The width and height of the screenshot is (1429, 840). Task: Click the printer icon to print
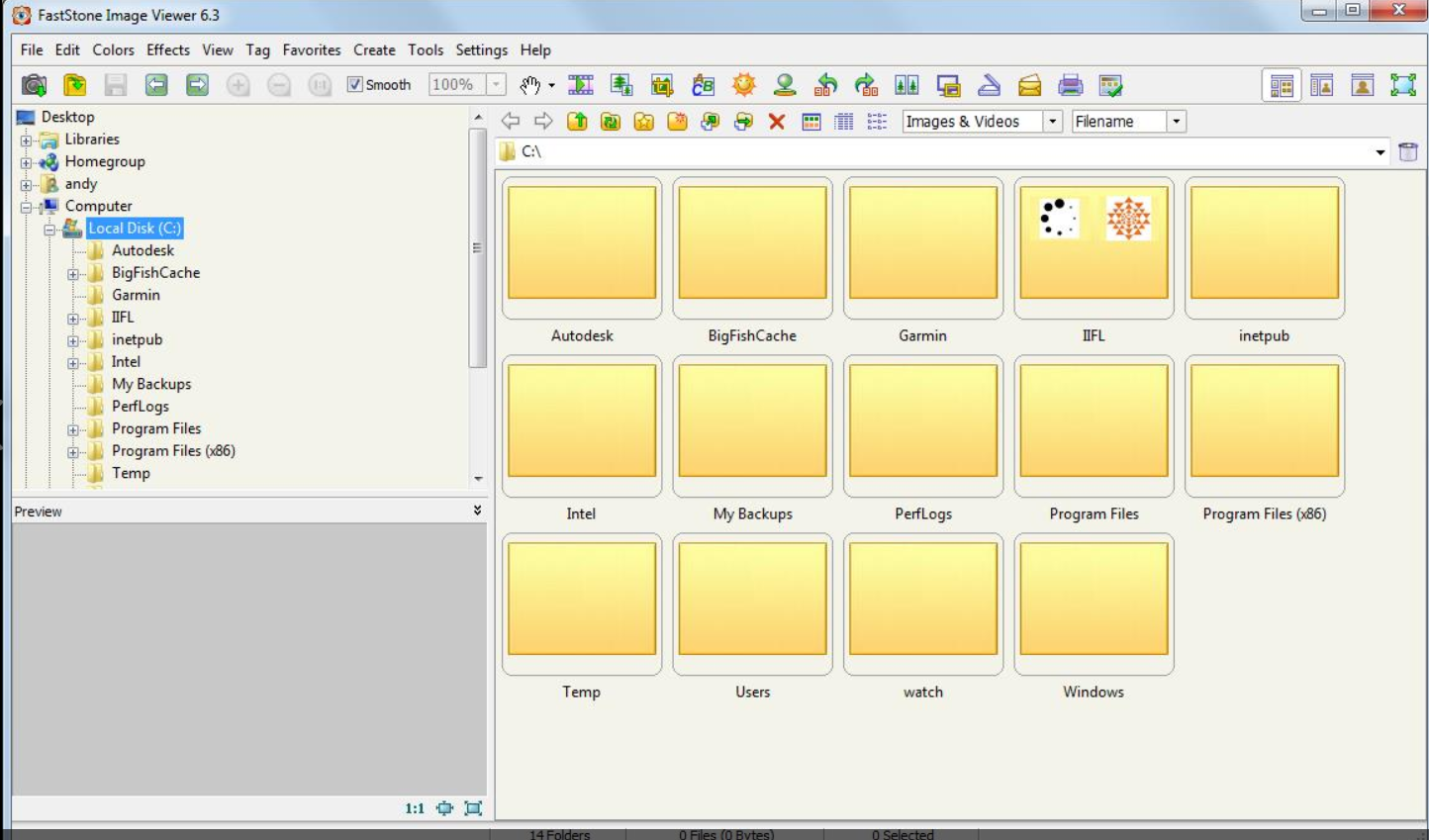pyautogui.click(x=1070, y=85)
